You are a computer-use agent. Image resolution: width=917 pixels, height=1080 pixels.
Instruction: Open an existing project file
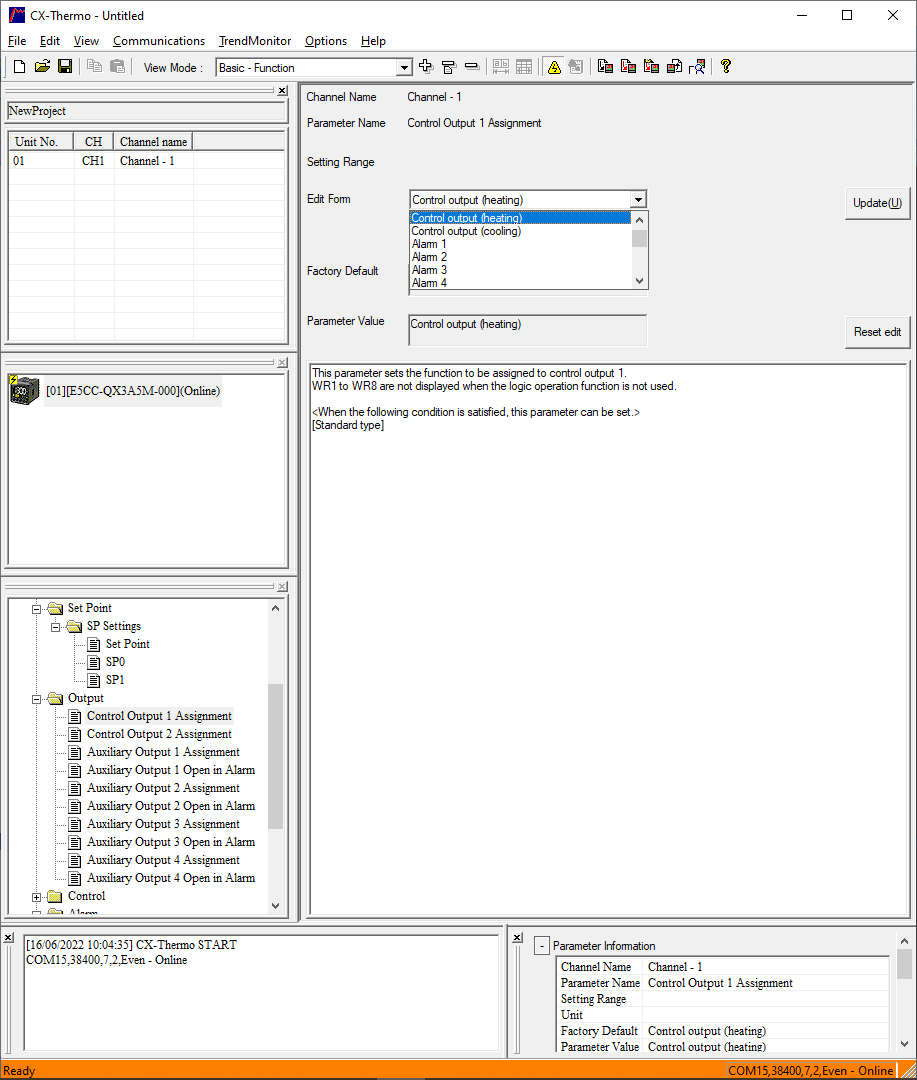pyautogui.click(x=42, y=67)
